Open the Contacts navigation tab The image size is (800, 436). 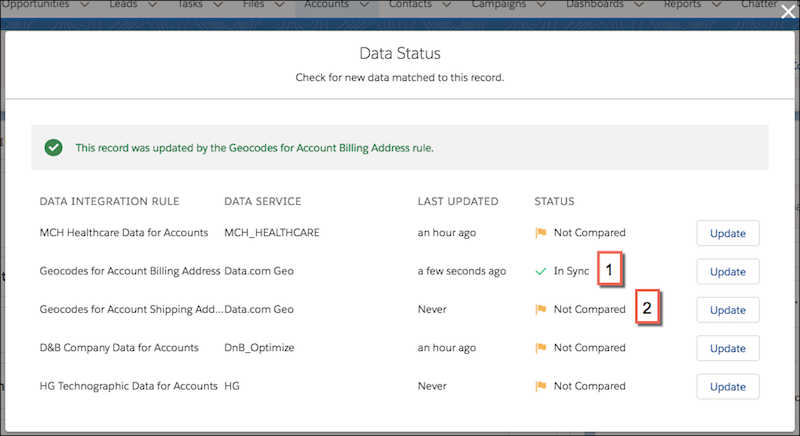pyautogui.click(x=410, y=4)
